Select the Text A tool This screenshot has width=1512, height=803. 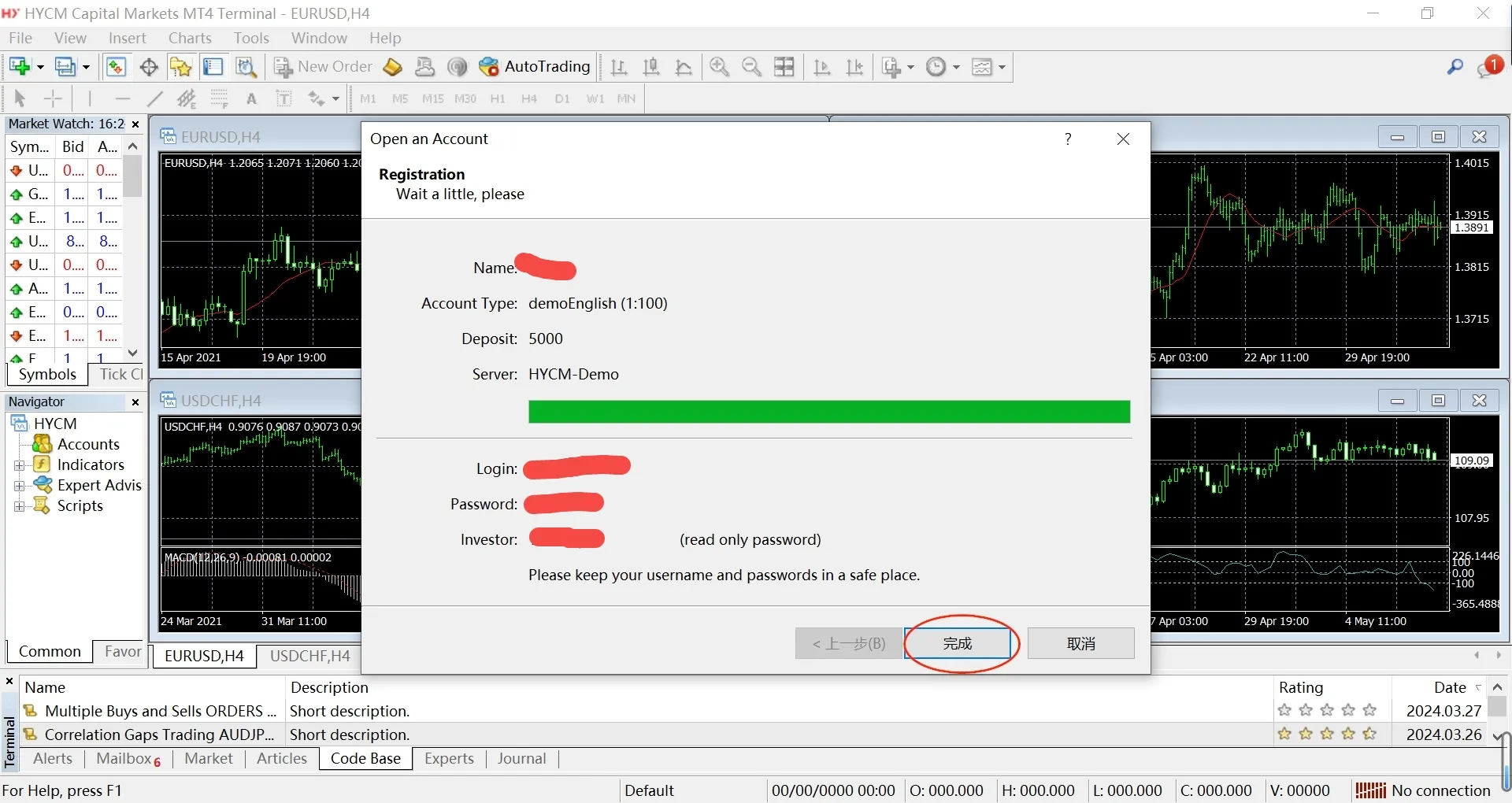point(251,98)
